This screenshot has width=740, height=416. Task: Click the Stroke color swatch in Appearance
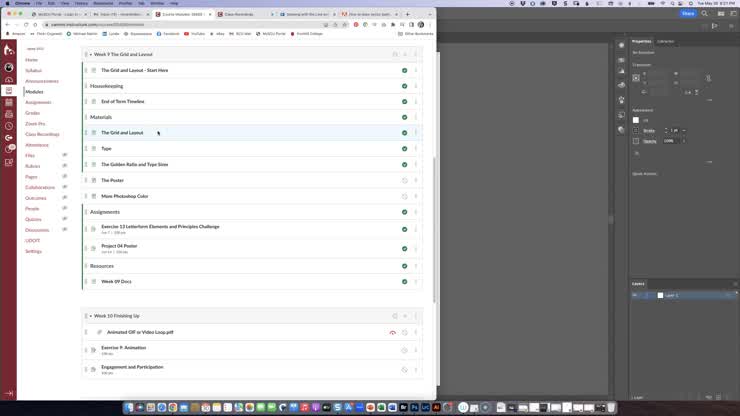click(636, 130)
